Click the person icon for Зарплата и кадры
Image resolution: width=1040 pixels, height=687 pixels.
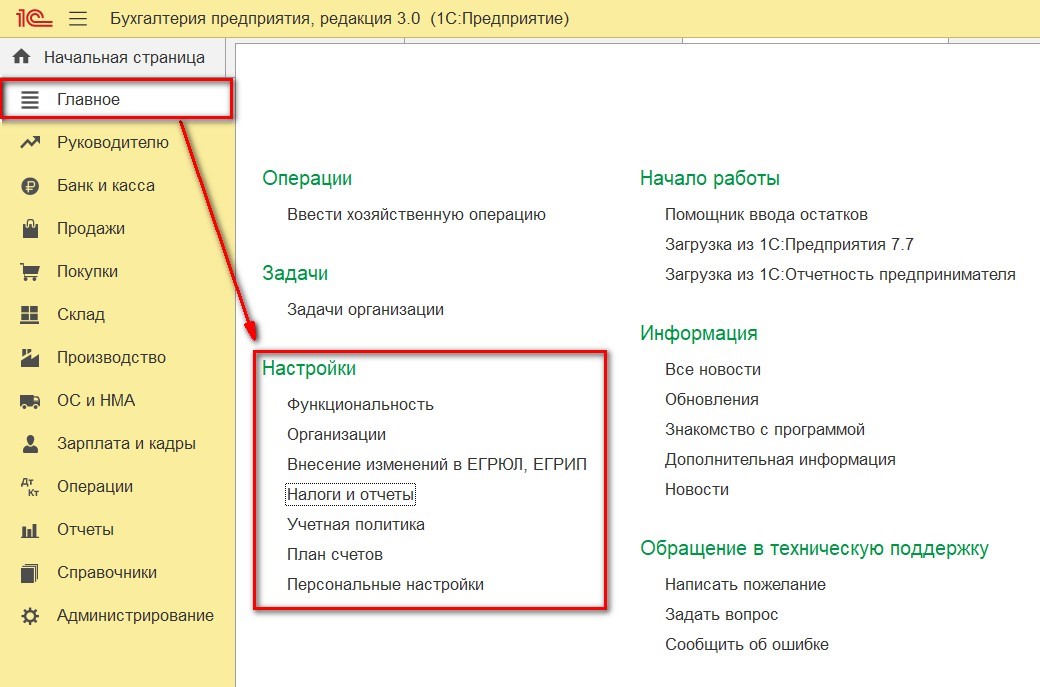coord(30,444)
